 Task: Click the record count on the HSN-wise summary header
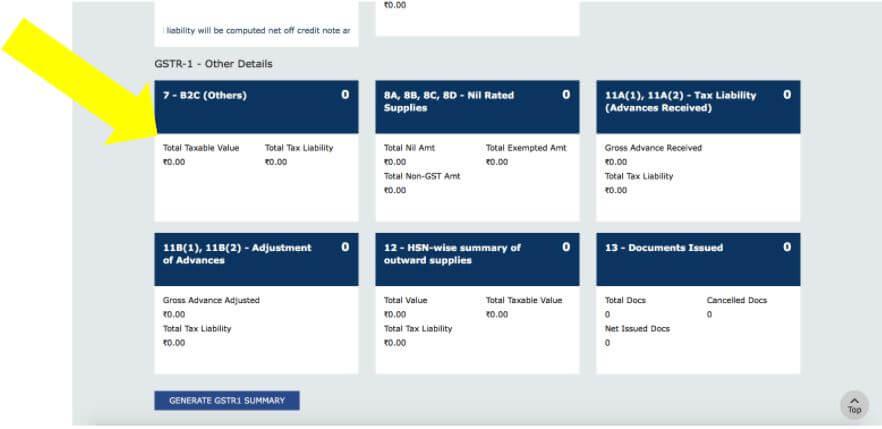coord(566,247)
